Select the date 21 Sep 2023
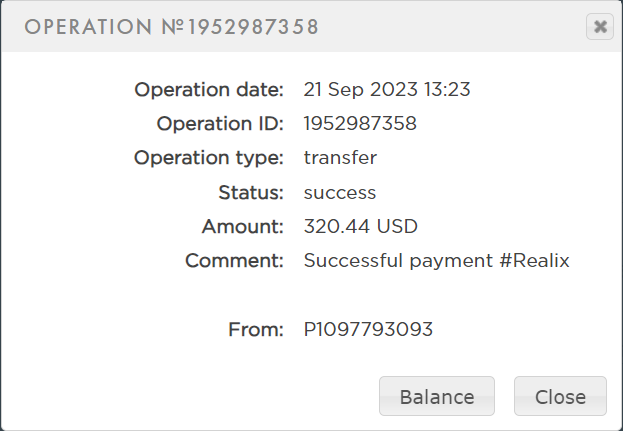The width and height of the screenshot is (623, 431). pyautogui.click(x=364, y=90)
